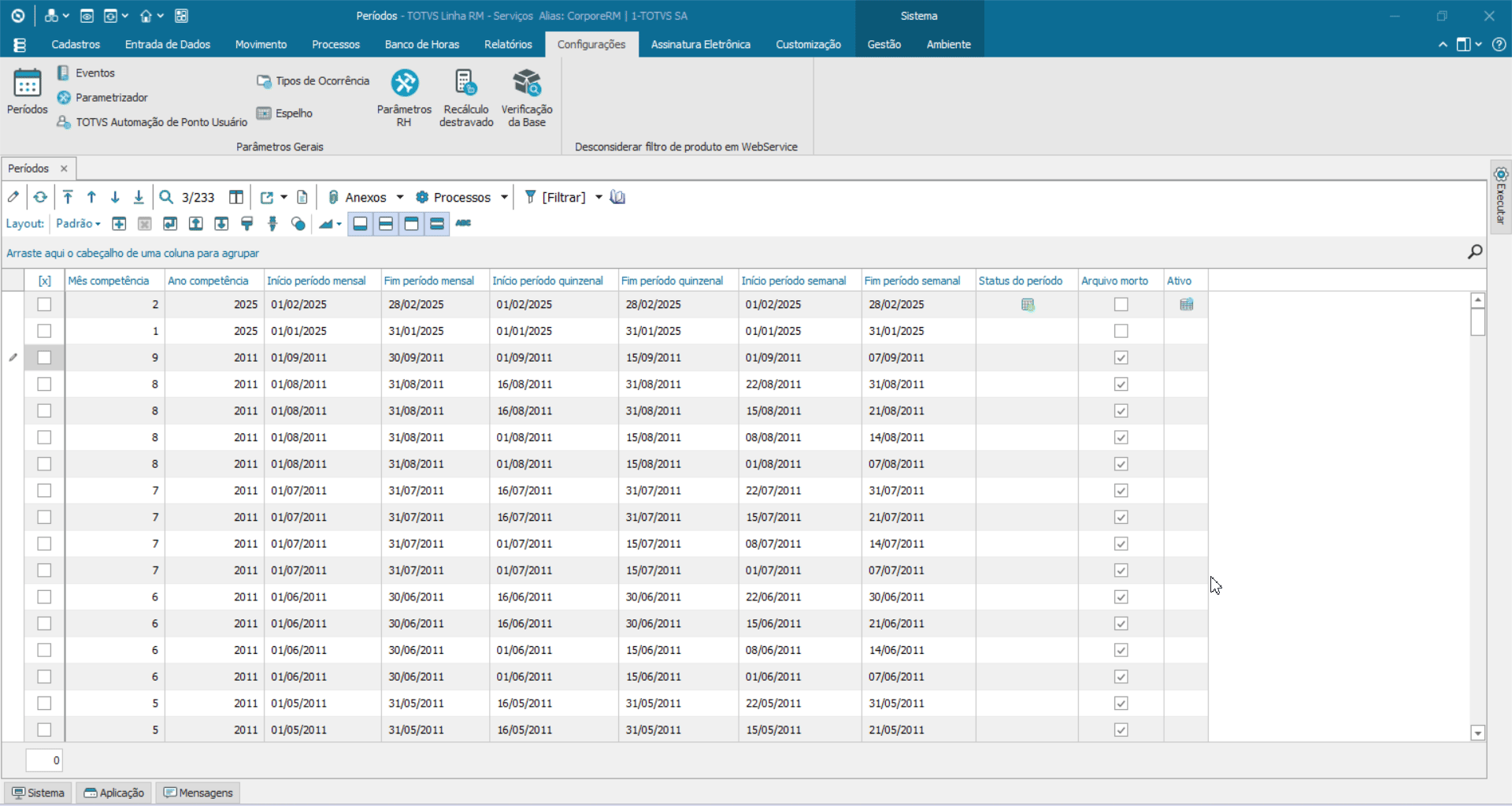
Task: Open the Padrão layout dropdown
Action: (x=78, y=224)
